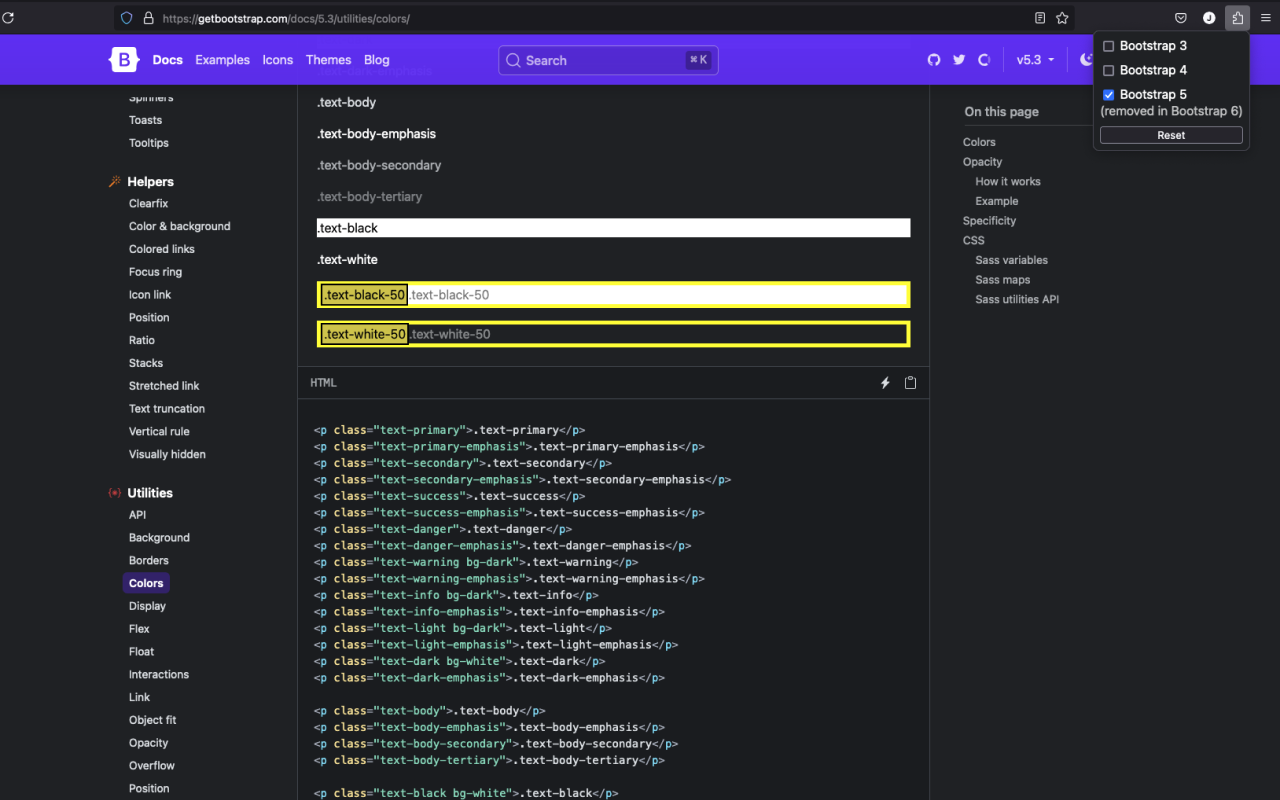
Task: Open Background utilities page
Action: click(x=159, y=538)
